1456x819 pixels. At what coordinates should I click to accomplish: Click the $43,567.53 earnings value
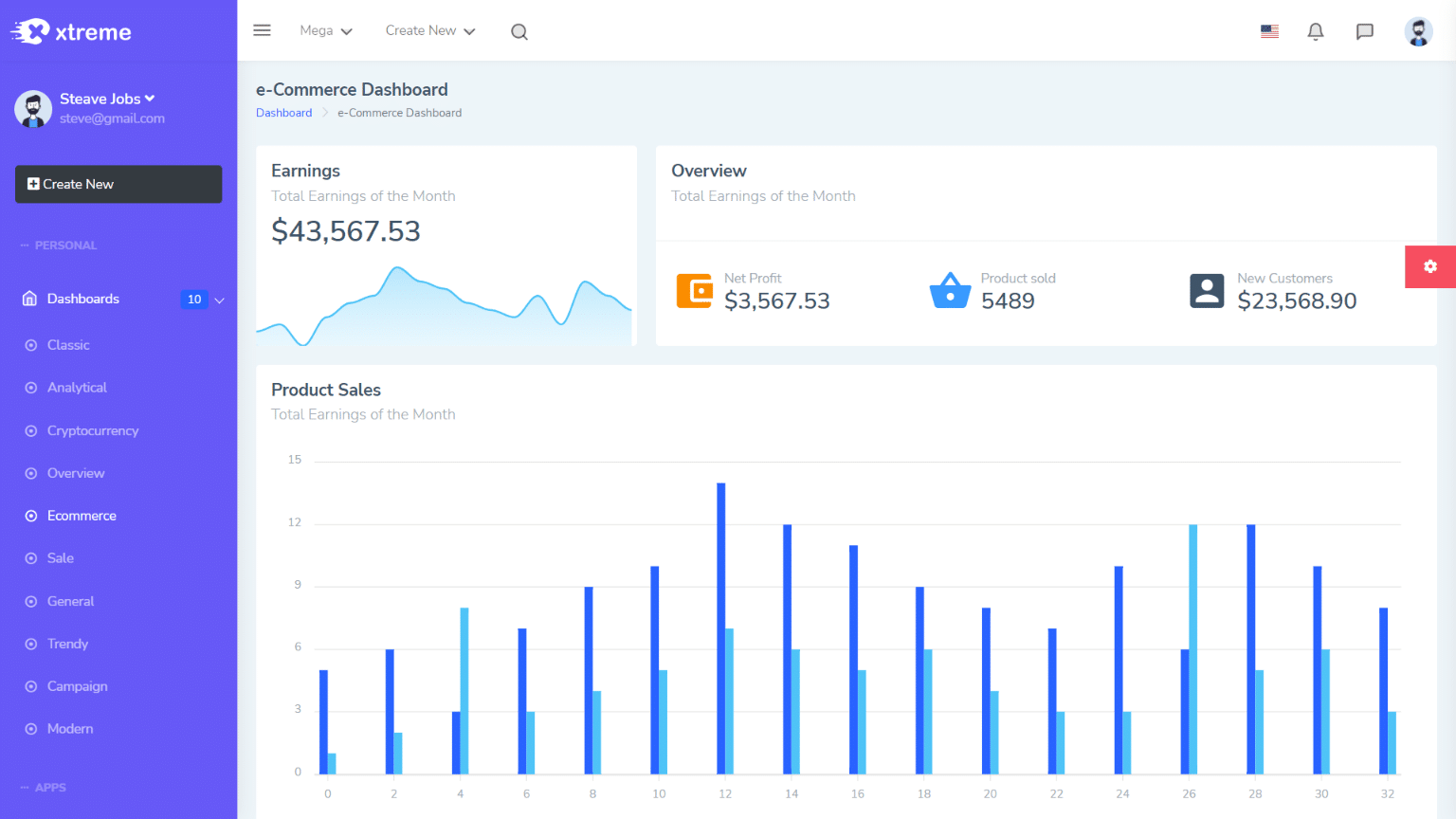pos(346,231)
